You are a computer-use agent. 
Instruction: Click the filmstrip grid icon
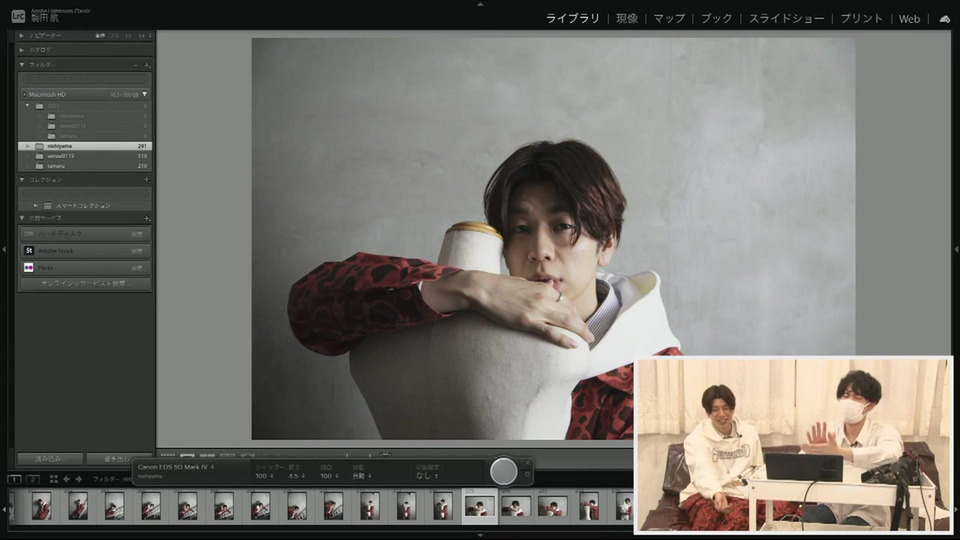click(x=53, y=479)
